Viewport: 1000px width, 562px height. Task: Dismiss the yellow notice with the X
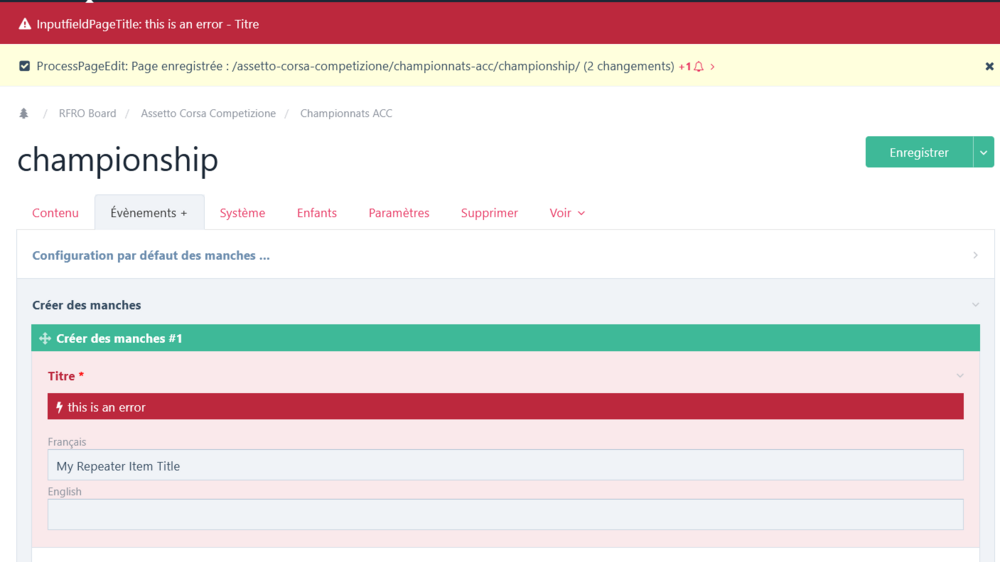(989, 67)
